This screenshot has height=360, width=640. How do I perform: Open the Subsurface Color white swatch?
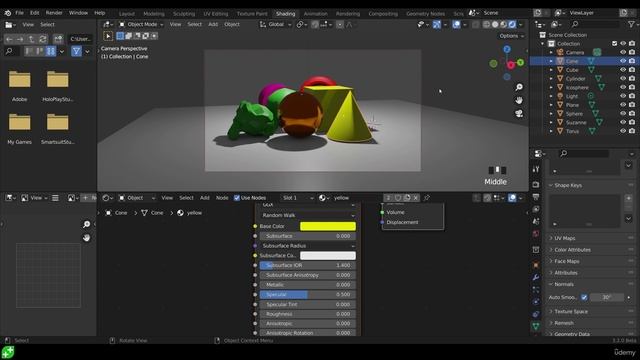click(328, 256)
